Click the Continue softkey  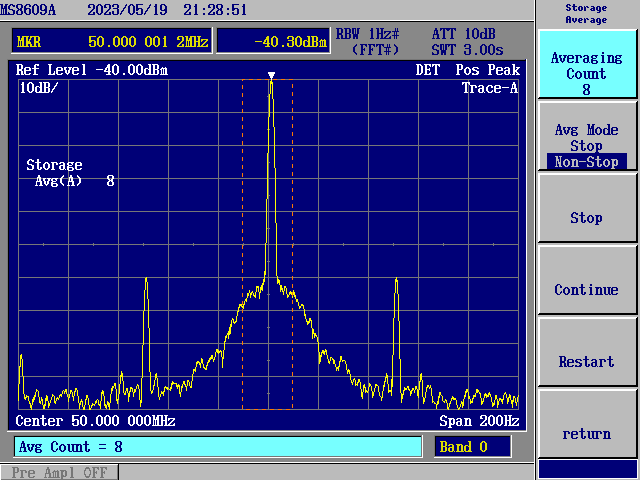587,280
